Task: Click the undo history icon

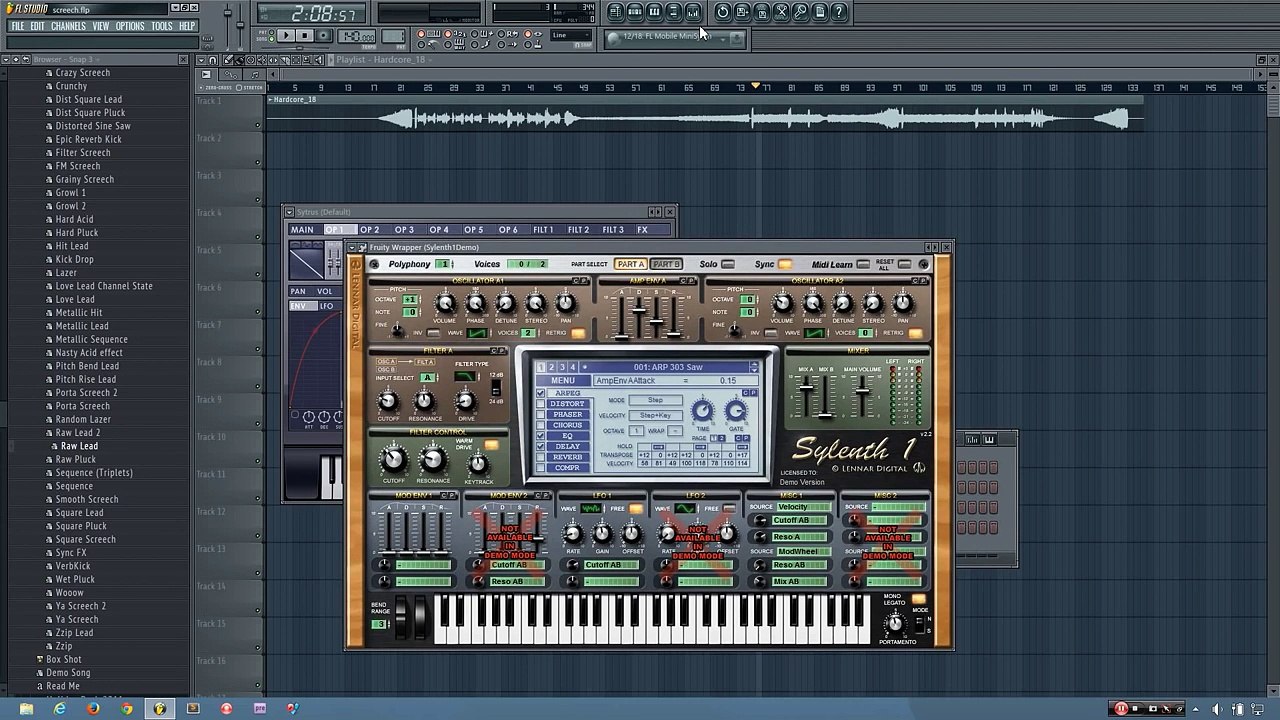Action: (723, 12)
